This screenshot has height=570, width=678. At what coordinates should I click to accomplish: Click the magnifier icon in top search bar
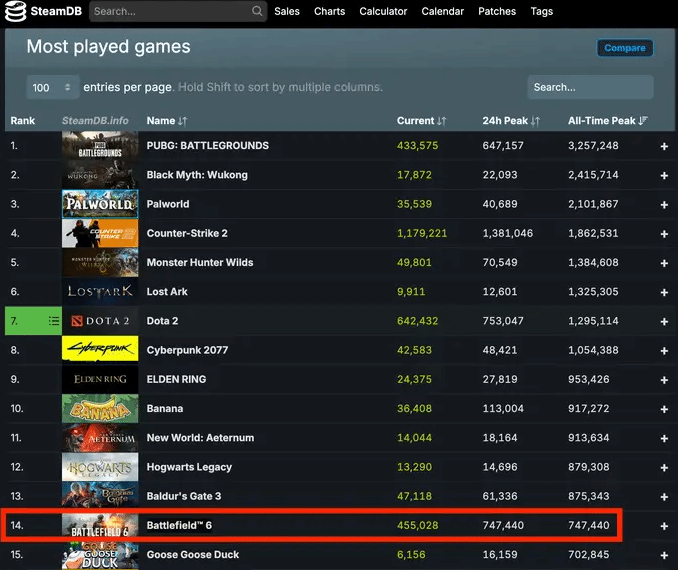click(257, 12)
